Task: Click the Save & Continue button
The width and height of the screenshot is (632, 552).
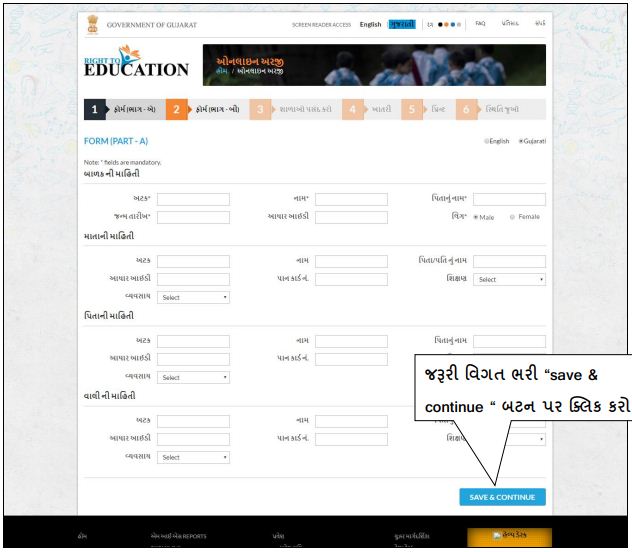Action: [502, 497]
